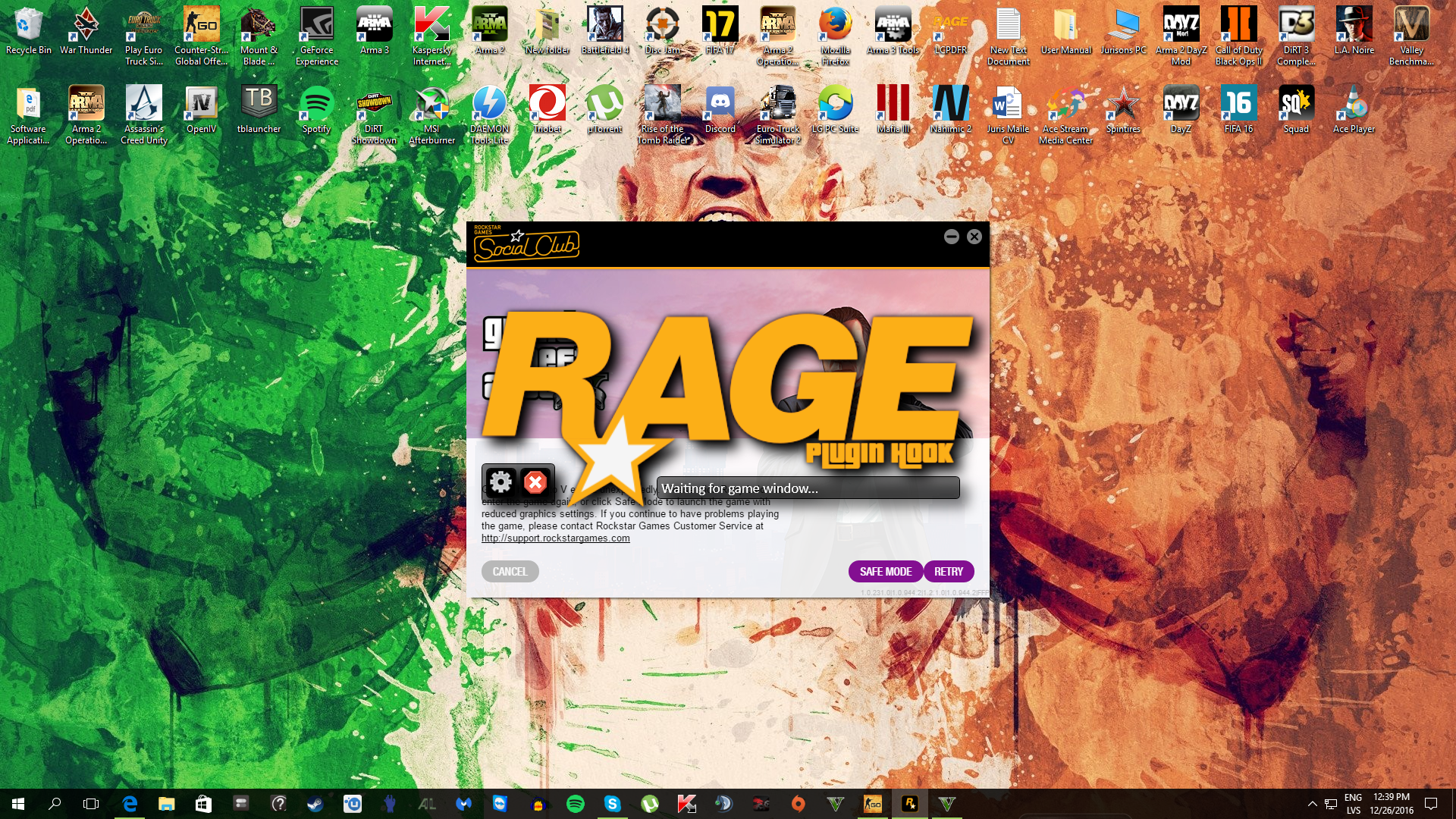Open the Action Center notifications

[1431, 804]
